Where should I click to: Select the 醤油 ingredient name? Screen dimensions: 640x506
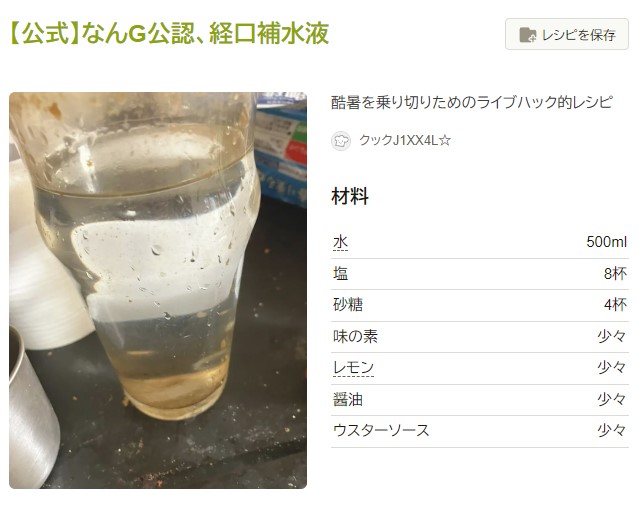[348, 399]
